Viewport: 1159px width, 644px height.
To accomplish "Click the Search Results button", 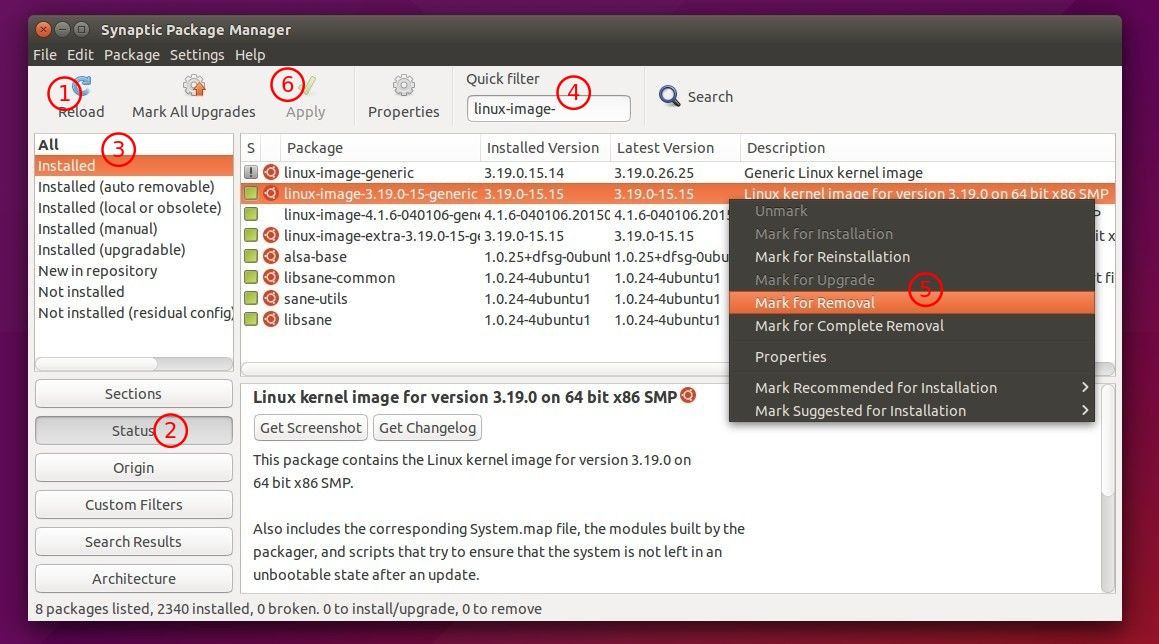I will pos(133,541).
